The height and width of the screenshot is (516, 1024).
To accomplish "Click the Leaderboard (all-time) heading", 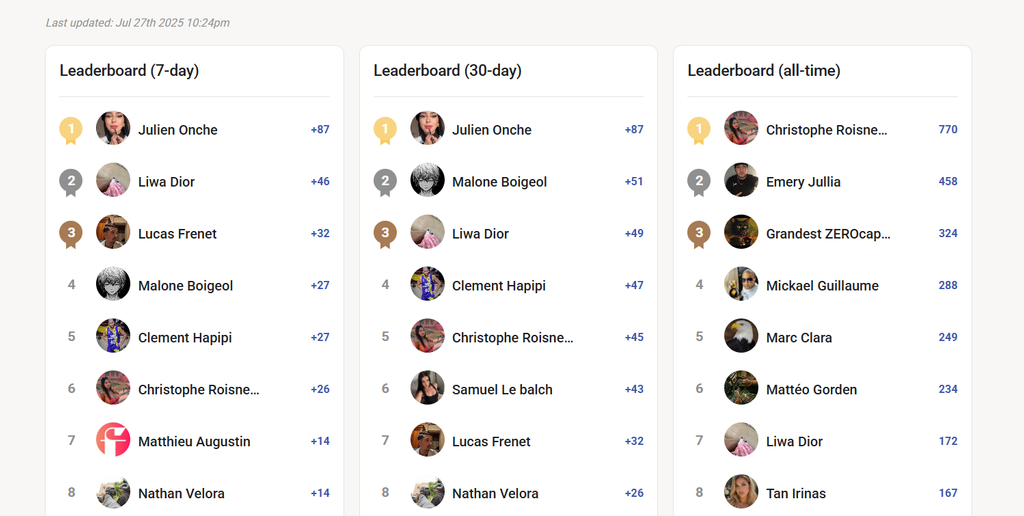I will pyautogui.click(x=763, y=71).
